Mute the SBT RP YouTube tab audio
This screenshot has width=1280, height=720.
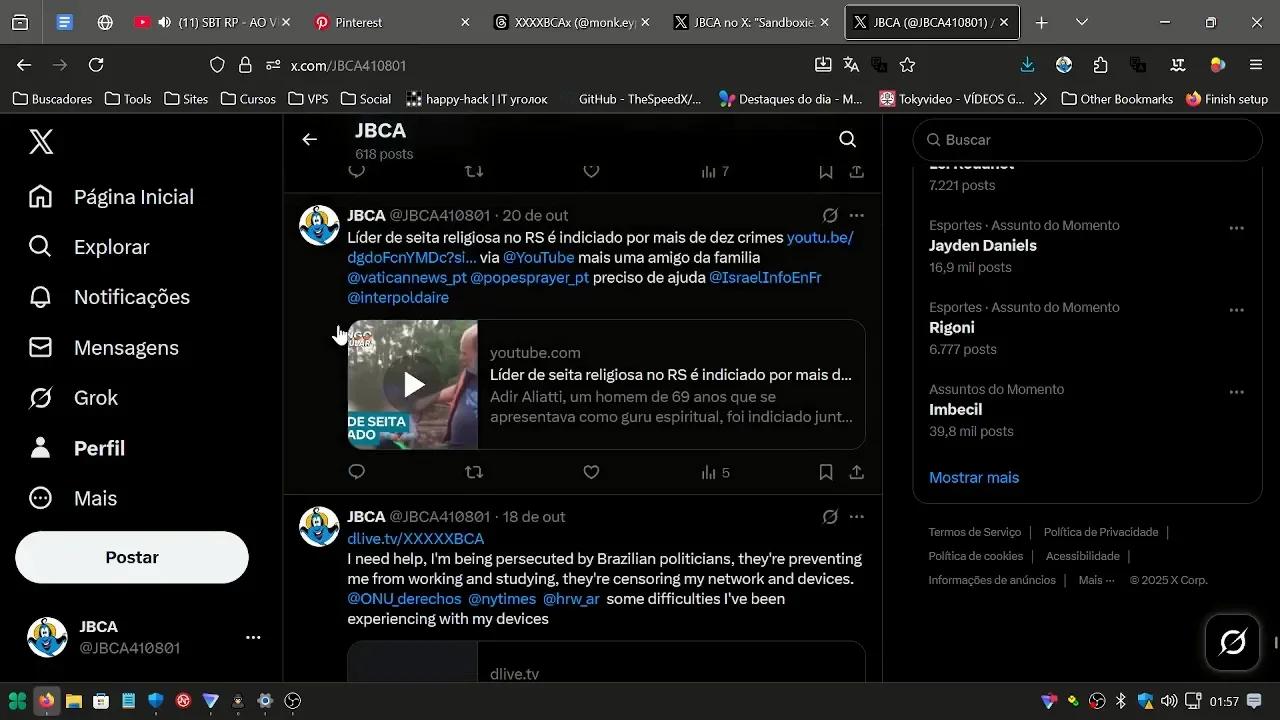165,22
